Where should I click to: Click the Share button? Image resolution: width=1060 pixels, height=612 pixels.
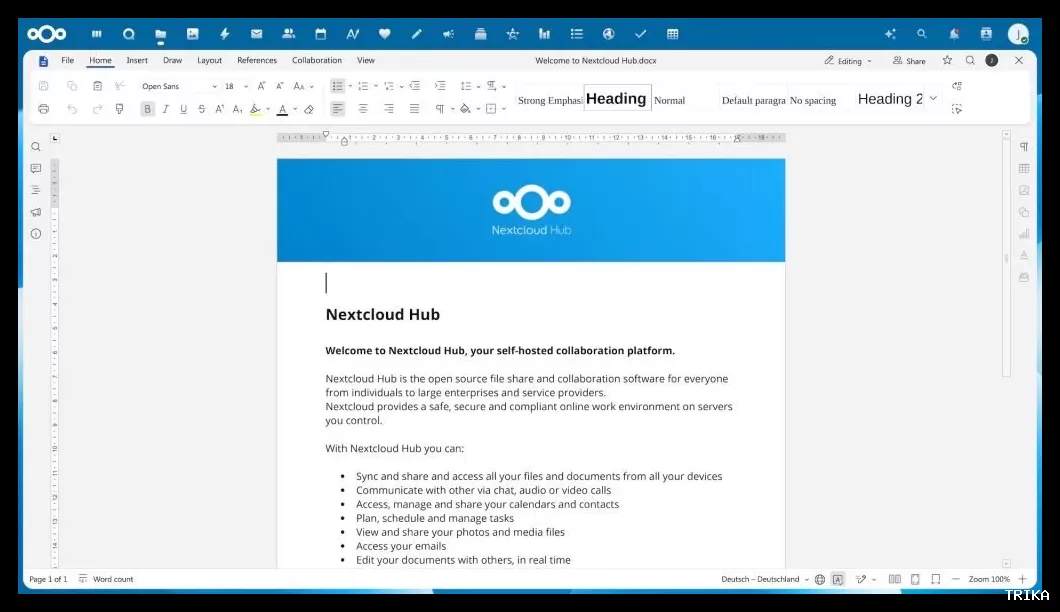(x=909, y=61)
